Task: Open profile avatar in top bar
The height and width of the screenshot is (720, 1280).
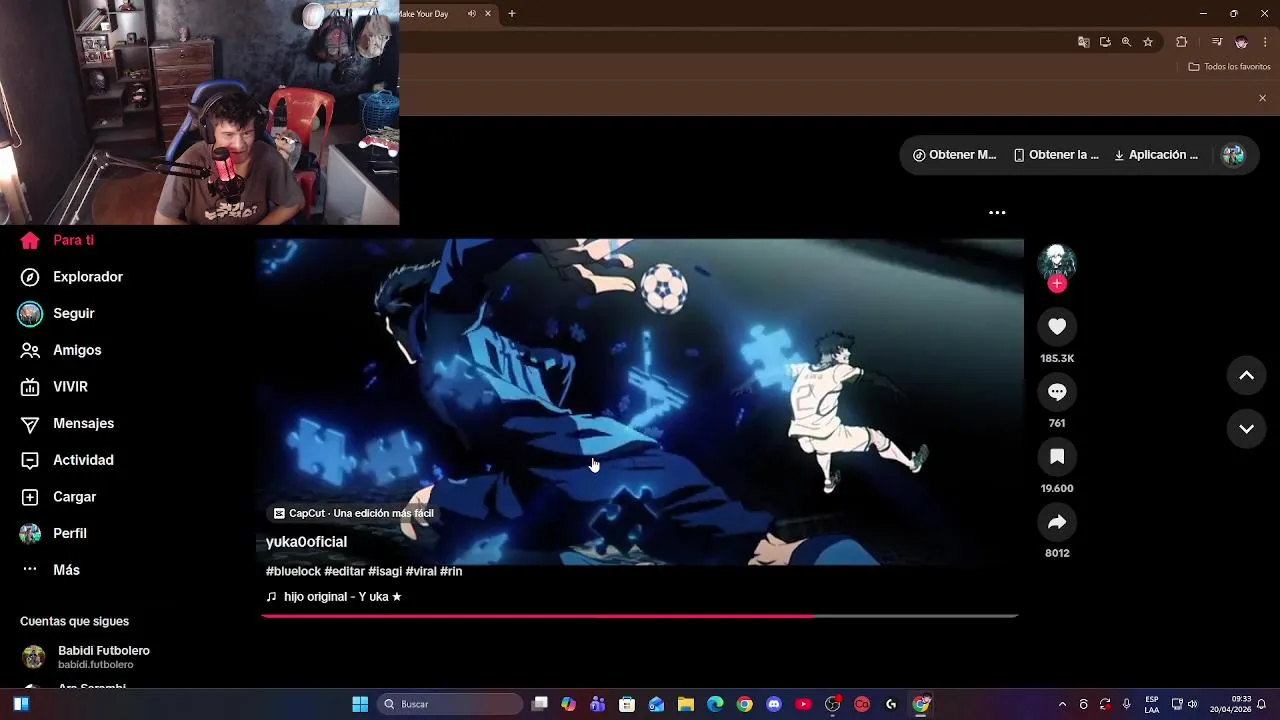Action: pyautogui.click(x=1234, y=155)
